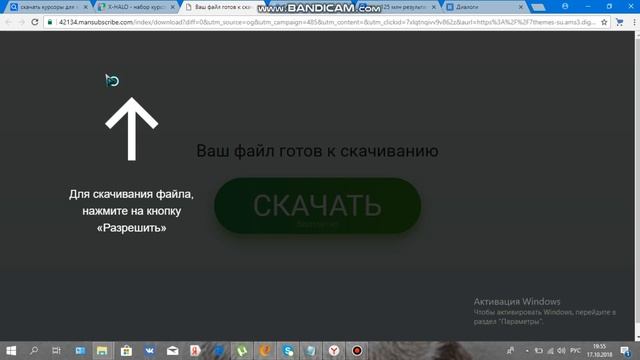Bookmark this page with the star icon
Screen dimensions: 640x360
pyautogui.click(x=604, y=22)
